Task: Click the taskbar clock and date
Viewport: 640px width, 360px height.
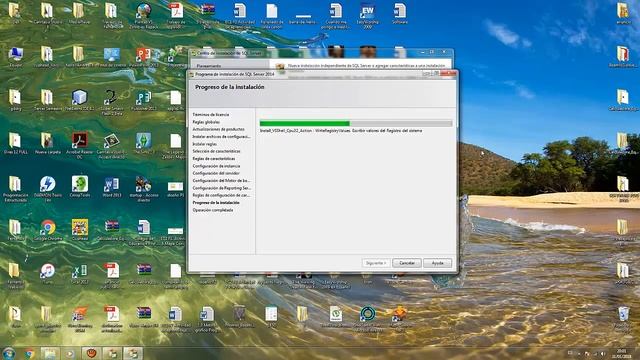Action: pos(622,353)
